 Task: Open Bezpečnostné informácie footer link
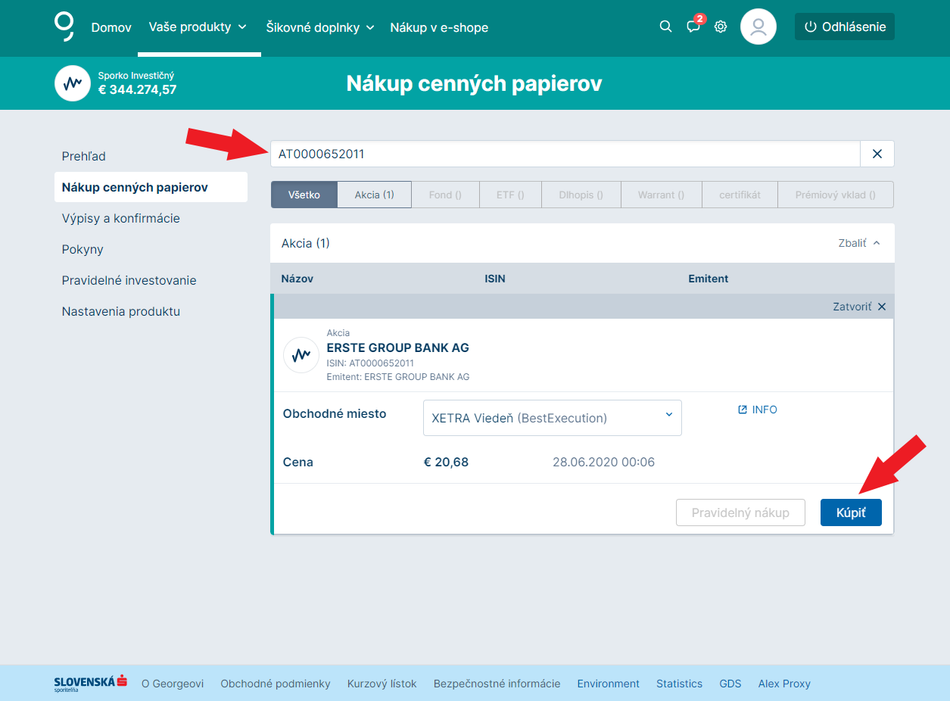click(x=497, y=683)
